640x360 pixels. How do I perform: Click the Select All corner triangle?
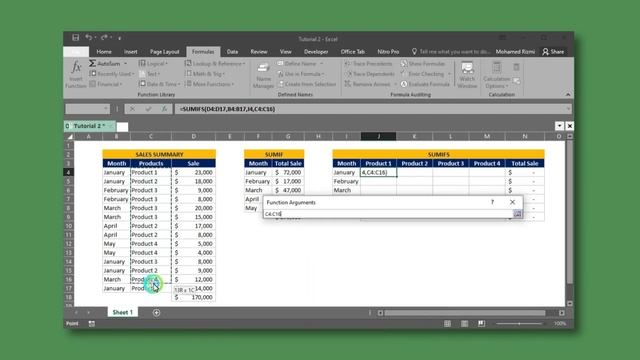69,136
